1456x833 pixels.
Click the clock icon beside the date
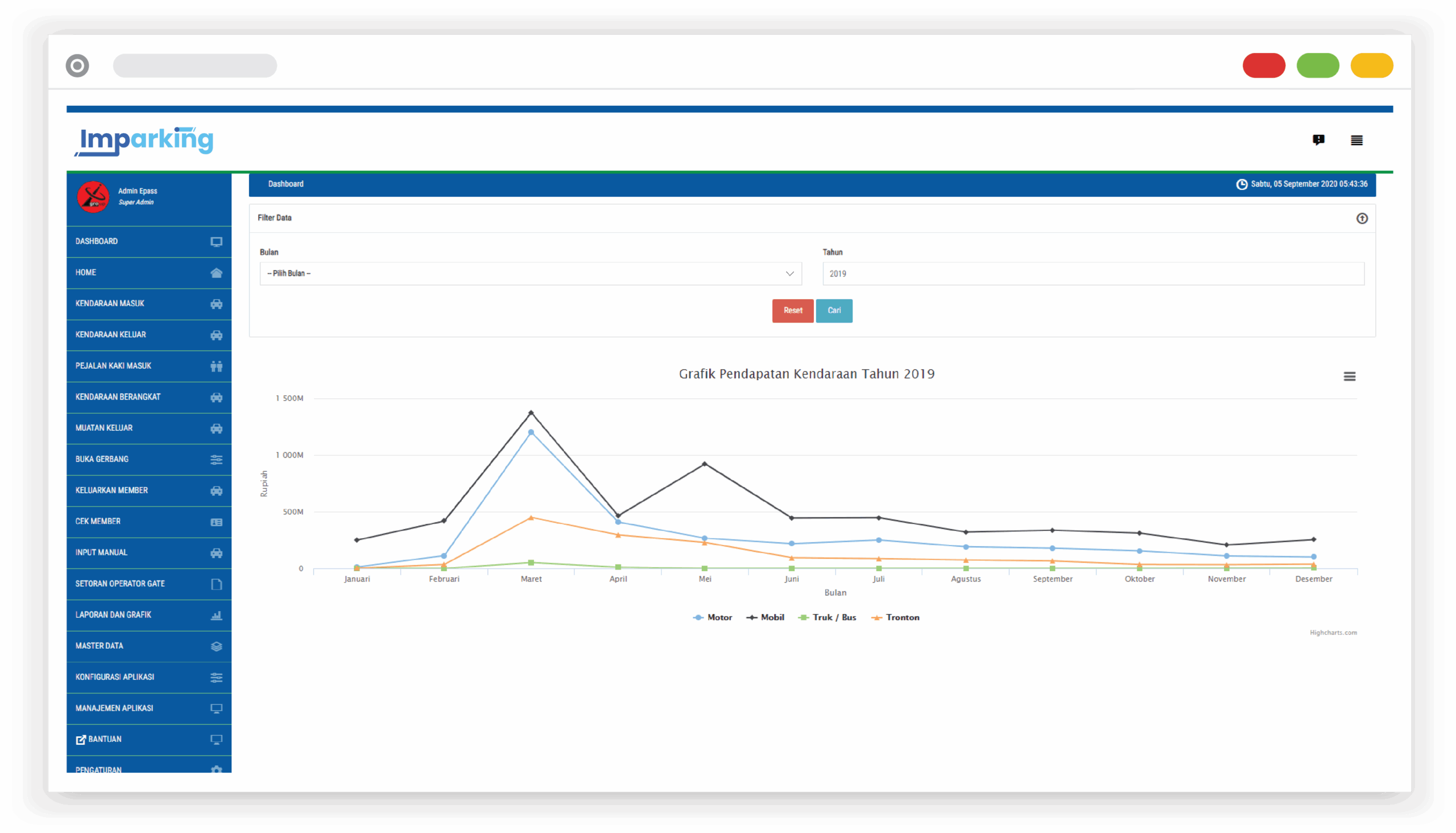1242,184
